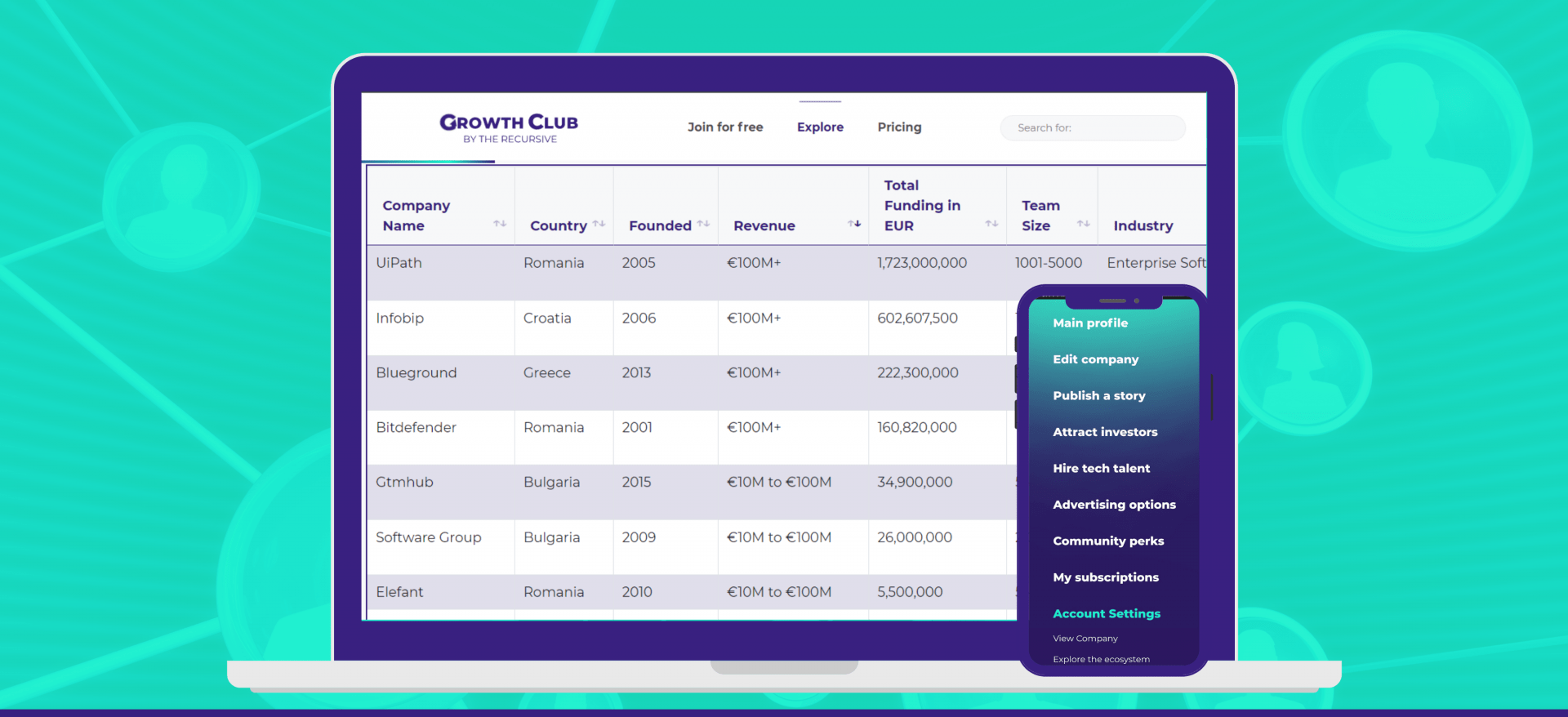Click the Industry column header
Image resolution: width=1568 pixels, height=717 pixels.
coord(1143,226)
